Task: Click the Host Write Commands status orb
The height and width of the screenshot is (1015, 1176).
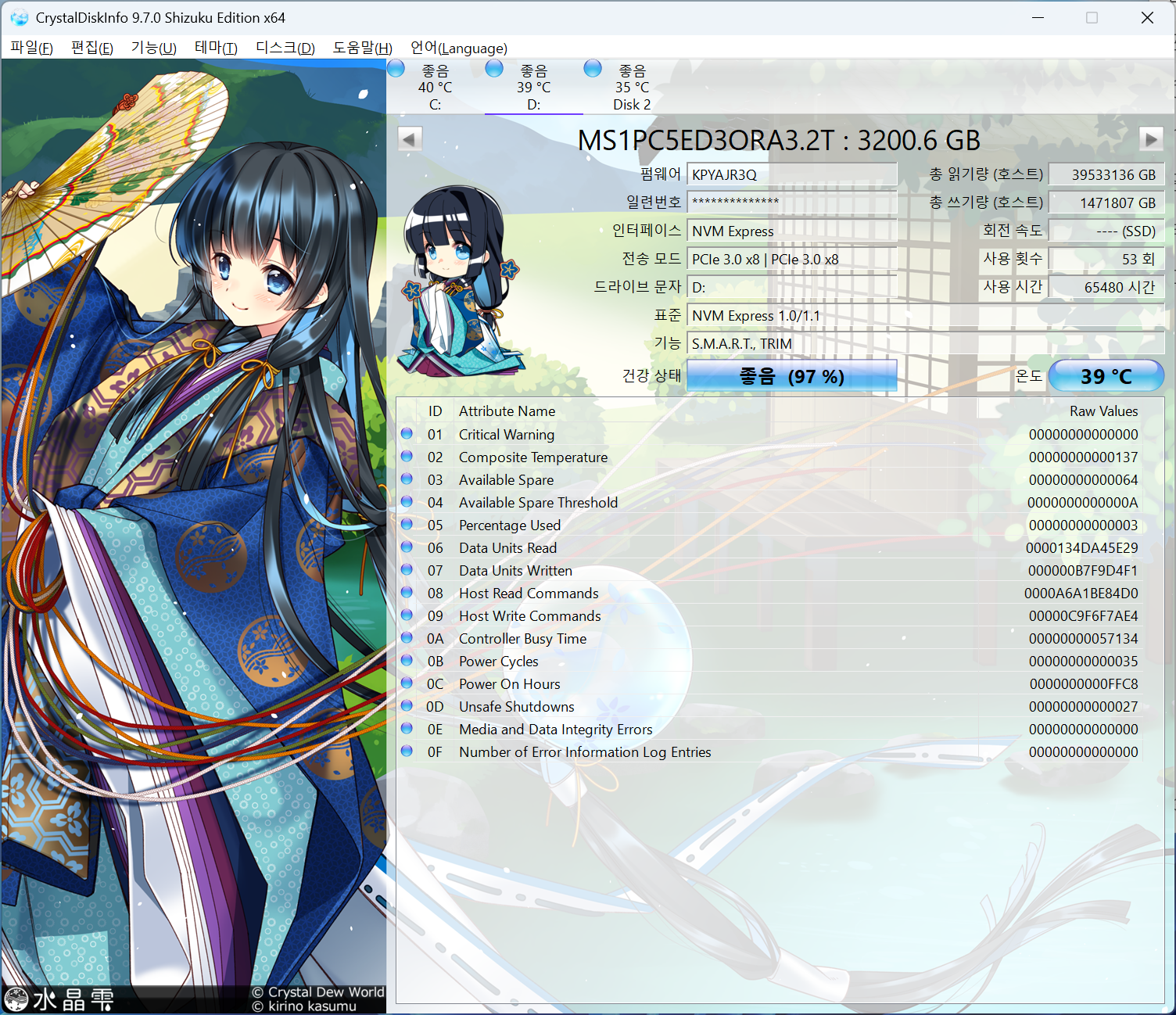Action: point(407,615)
